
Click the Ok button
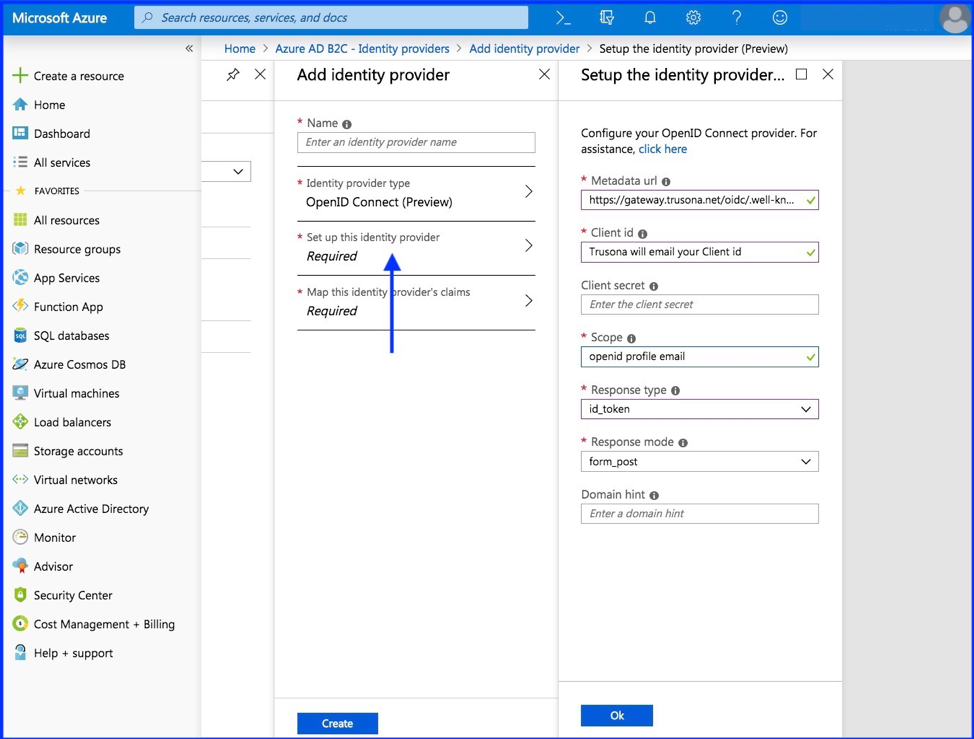[617, 715]
